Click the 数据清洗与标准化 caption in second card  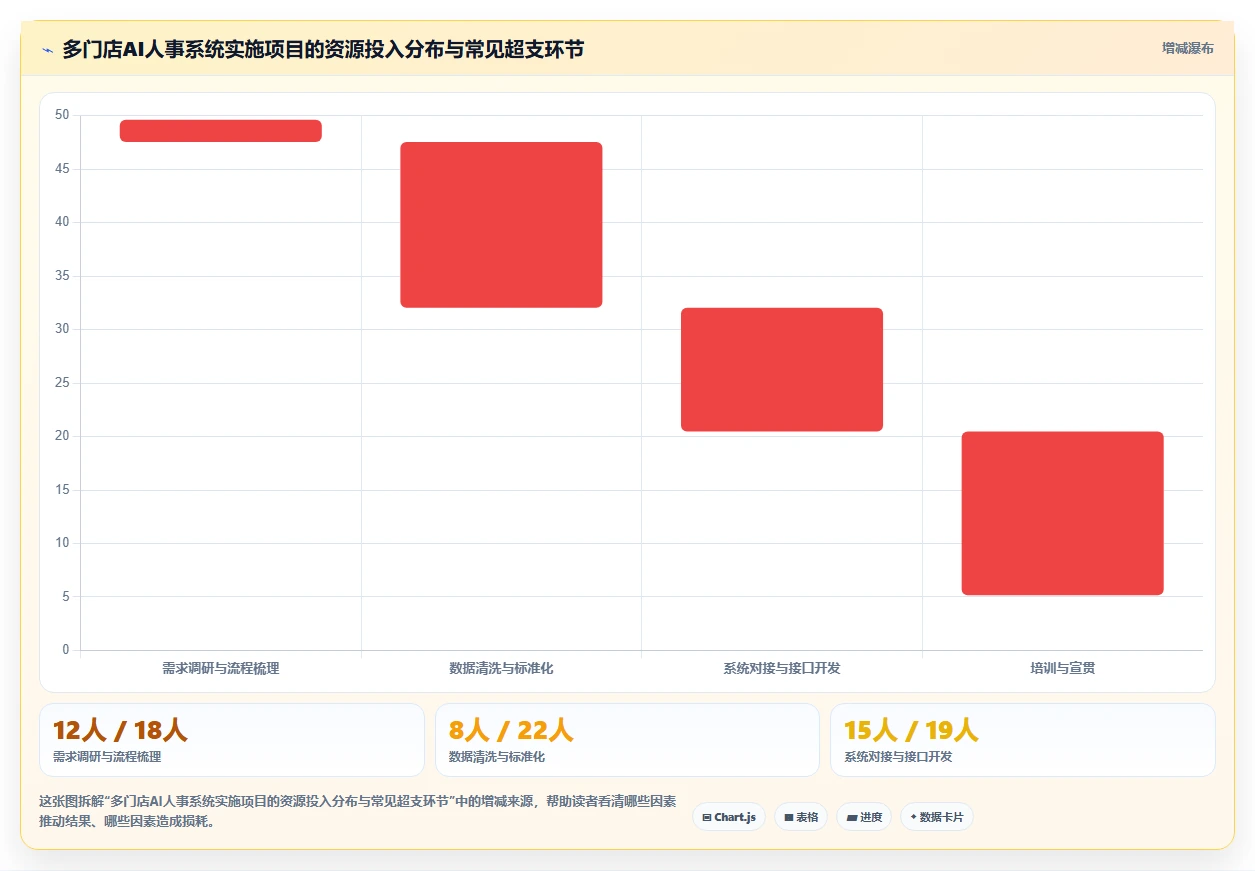[x=497, y=757]
